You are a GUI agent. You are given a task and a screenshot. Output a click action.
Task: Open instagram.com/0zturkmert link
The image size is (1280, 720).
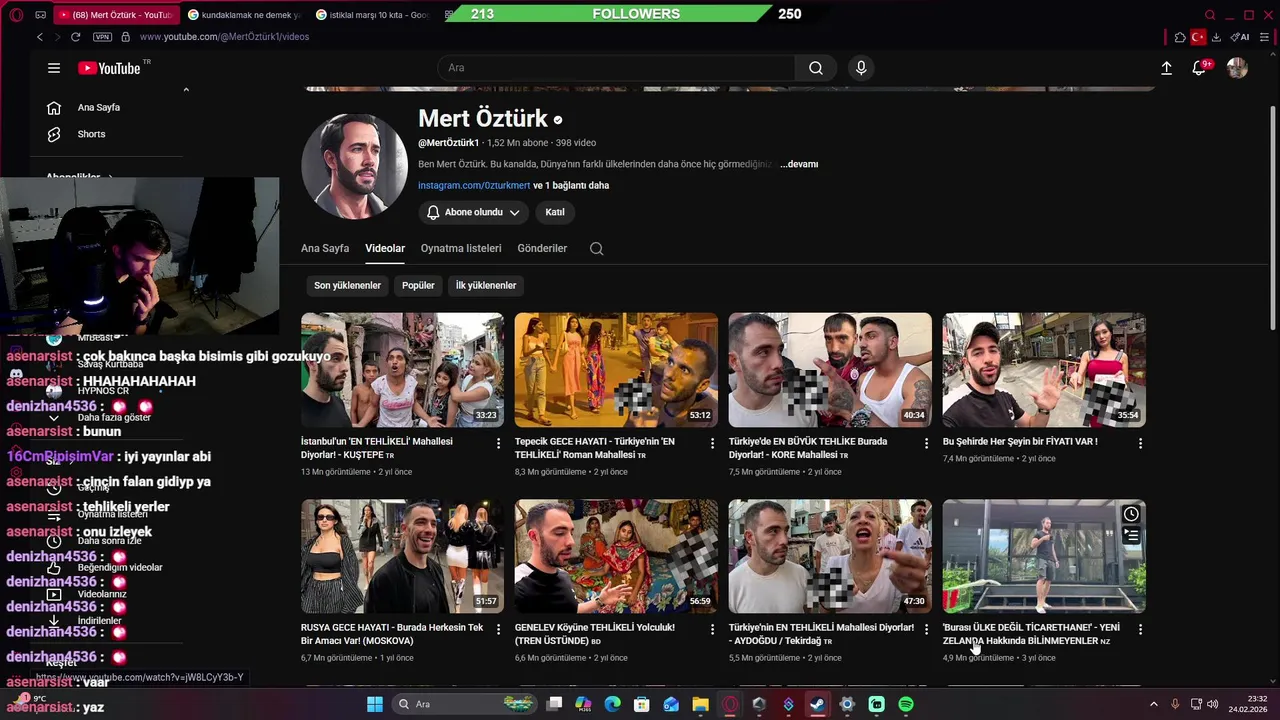[x=474, y=185]
